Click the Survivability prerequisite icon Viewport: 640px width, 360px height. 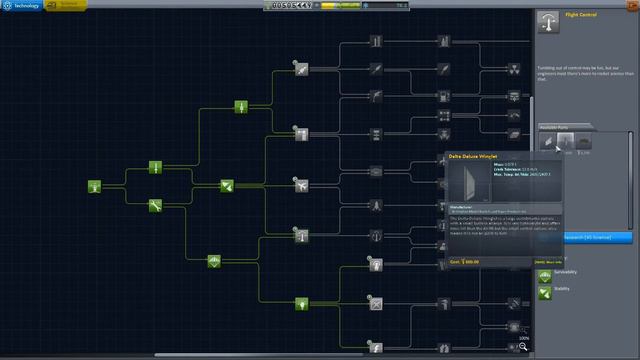coord(545,277)
